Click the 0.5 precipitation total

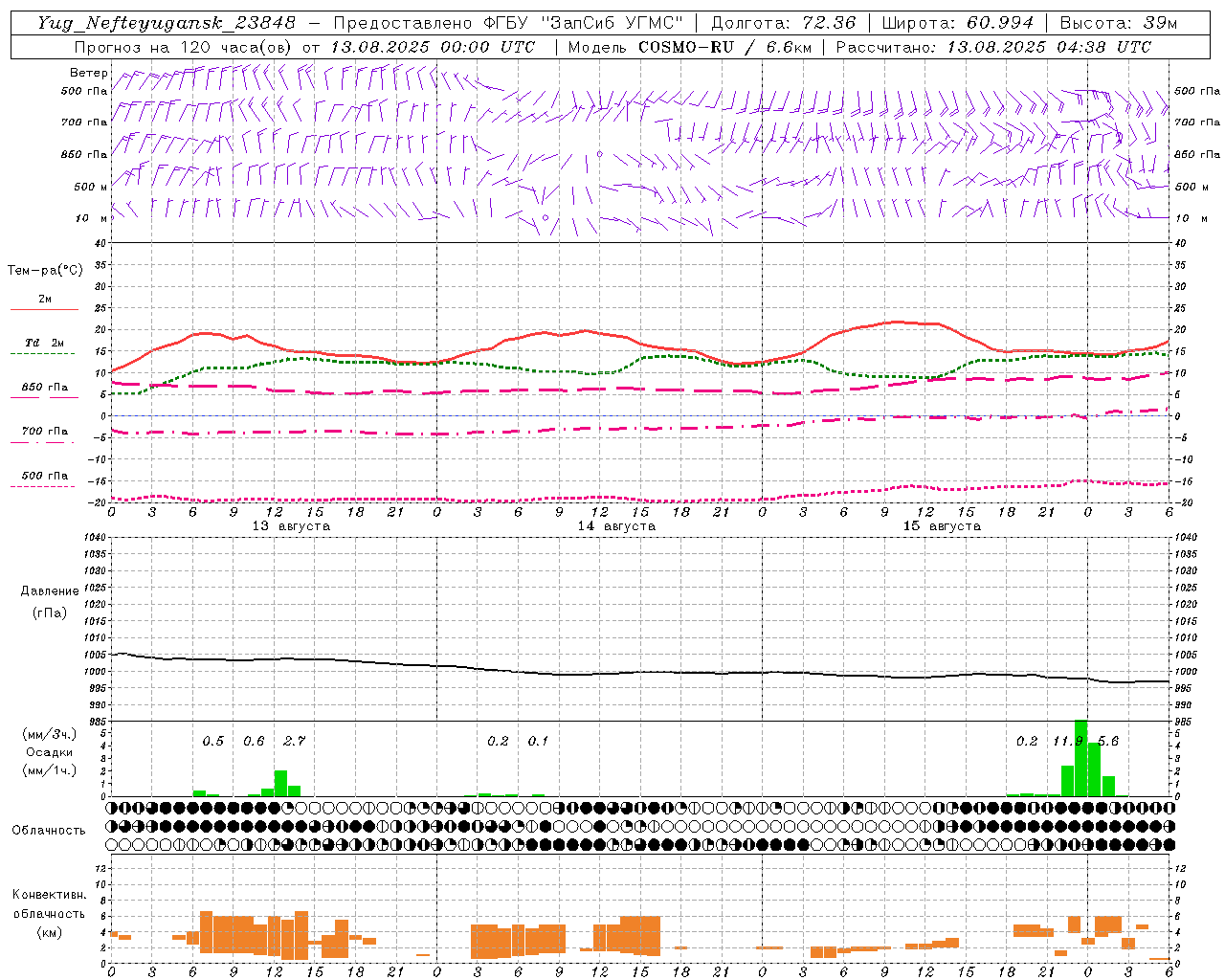point(213,742)
